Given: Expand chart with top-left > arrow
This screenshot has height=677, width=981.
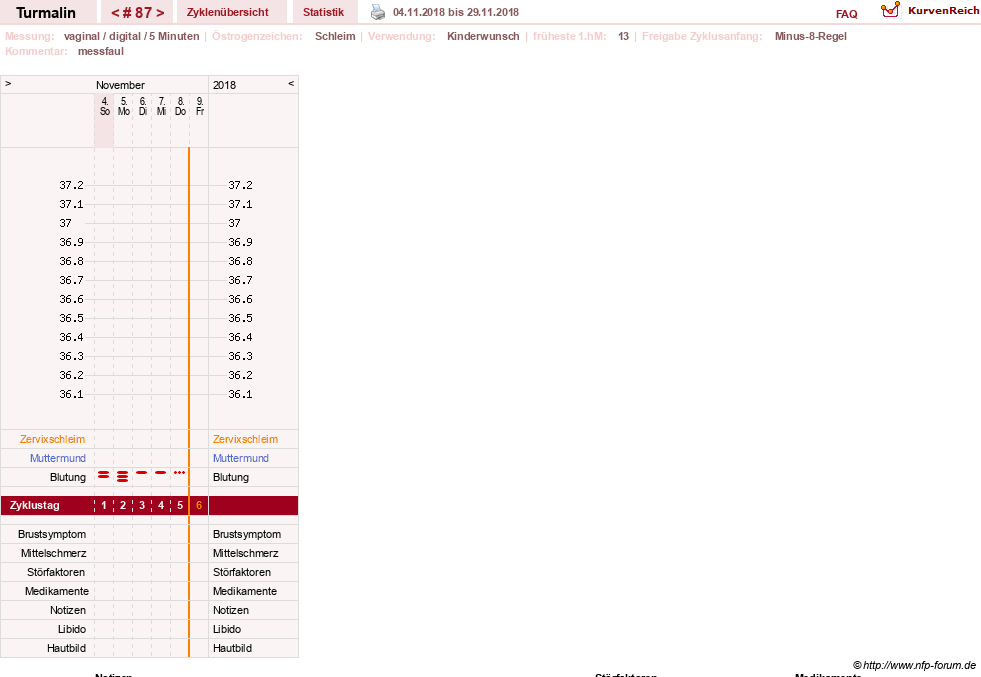Looking at the screenshot, I should tap(8, 83).
